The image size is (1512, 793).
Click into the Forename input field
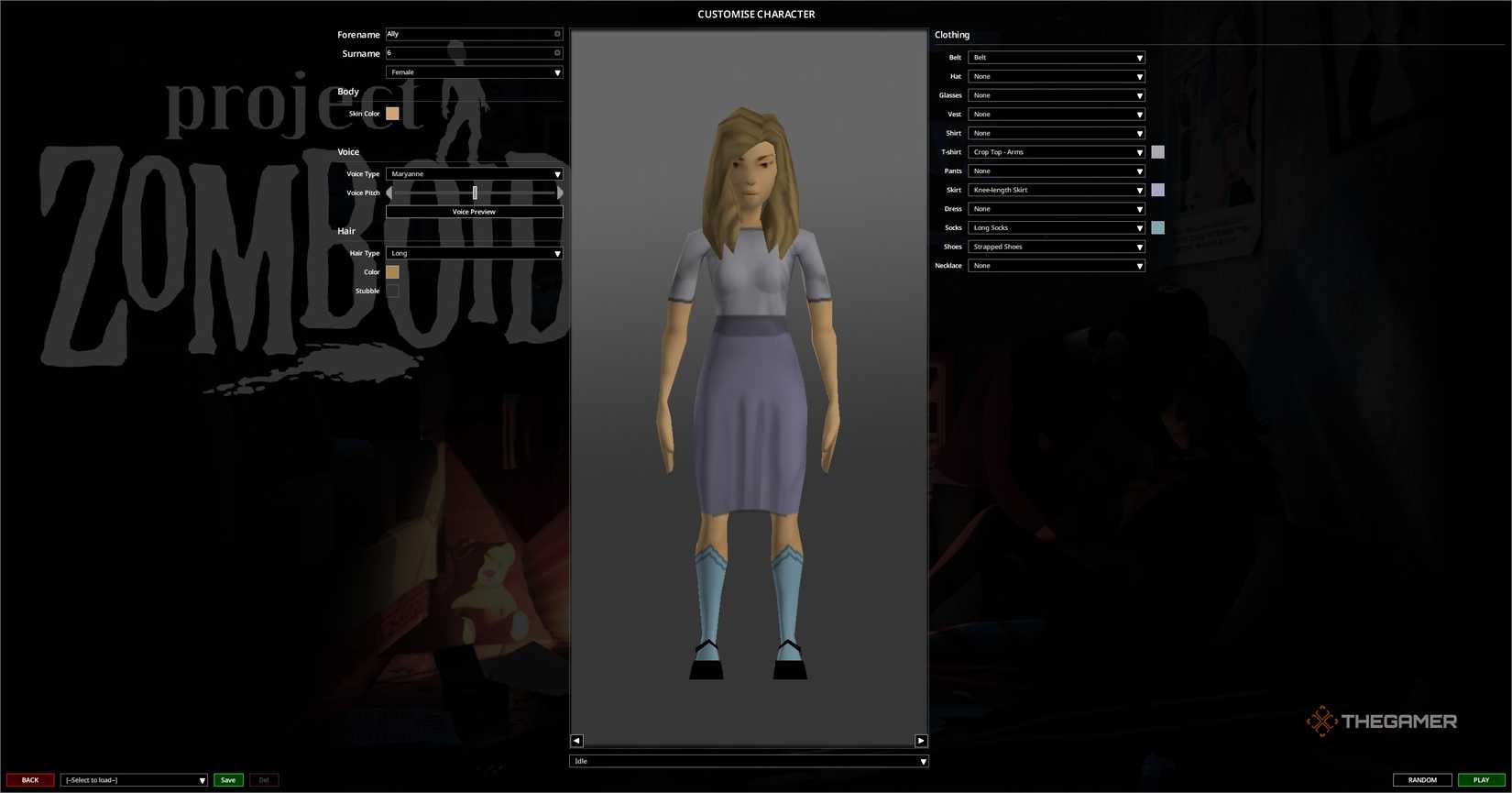(474, 34)
